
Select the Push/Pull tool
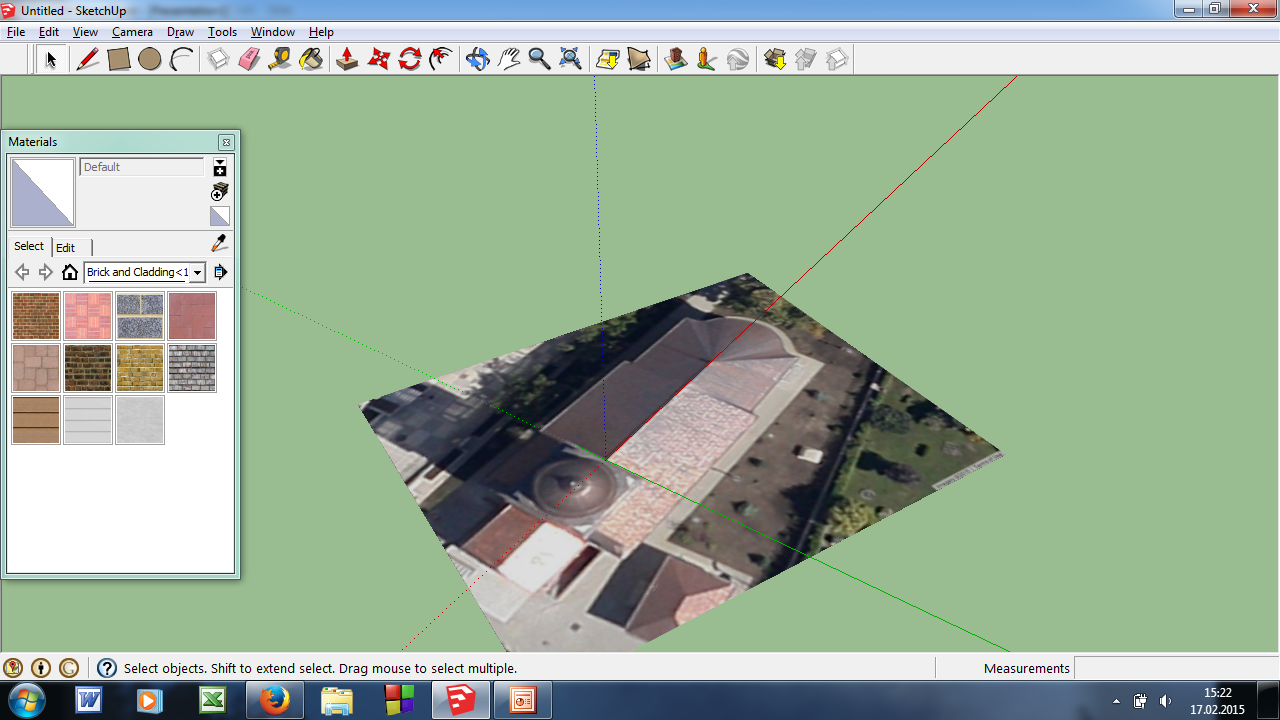click(347, 60)
